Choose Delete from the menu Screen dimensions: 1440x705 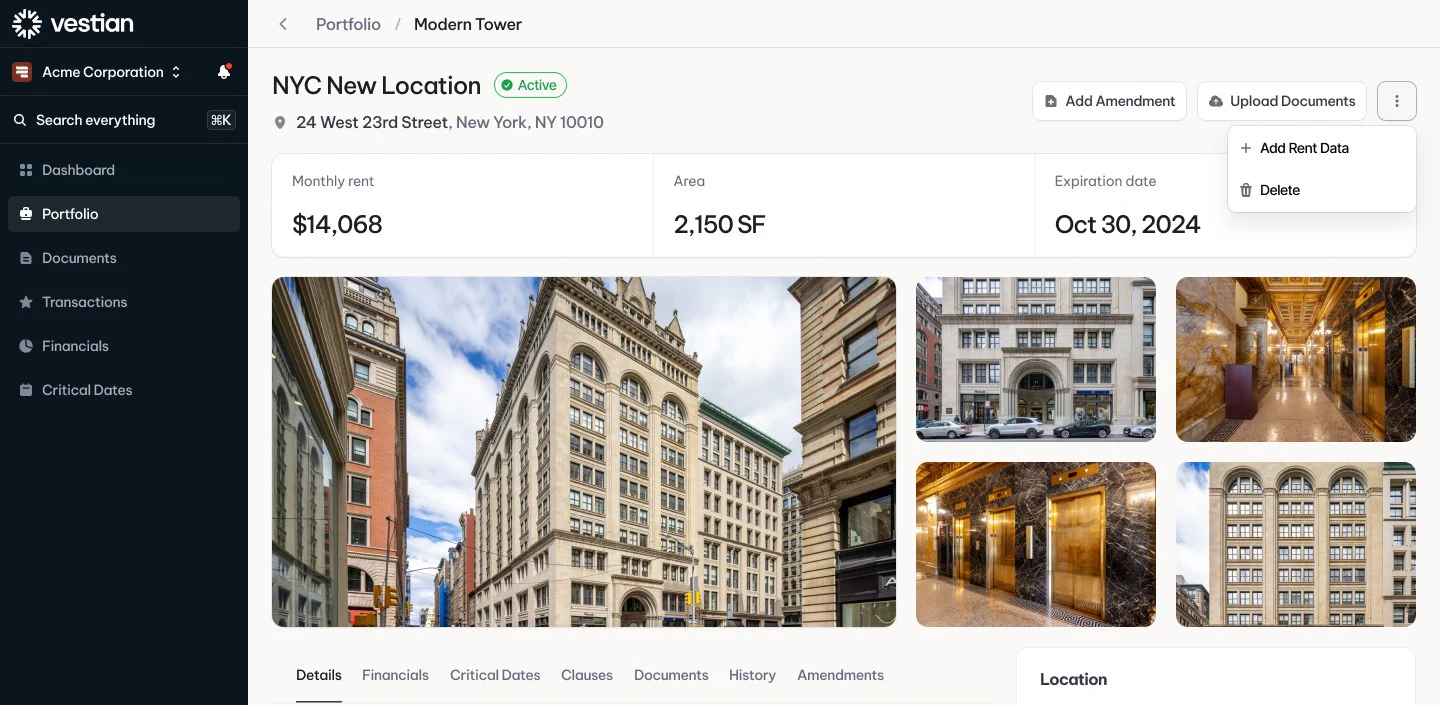tap(1321, 190)
